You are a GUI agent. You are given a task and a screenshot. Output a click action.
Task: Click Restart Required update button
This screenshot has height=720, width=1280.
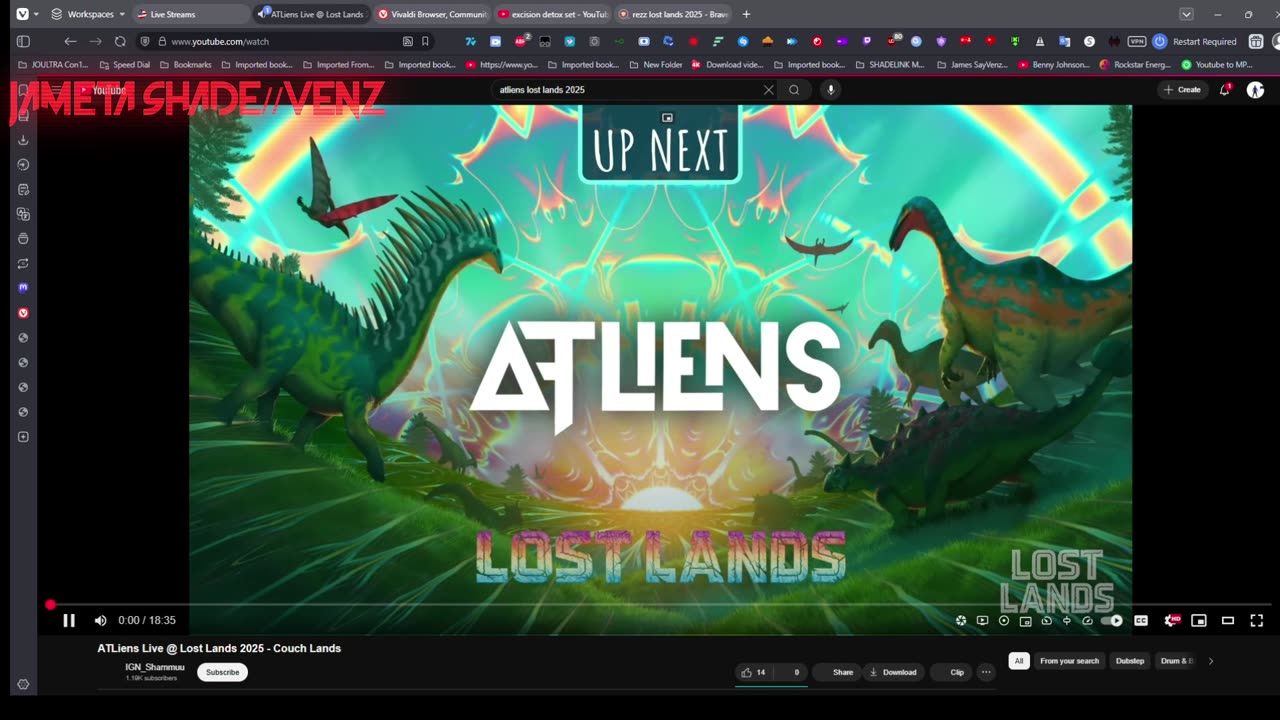[1195, 41]
